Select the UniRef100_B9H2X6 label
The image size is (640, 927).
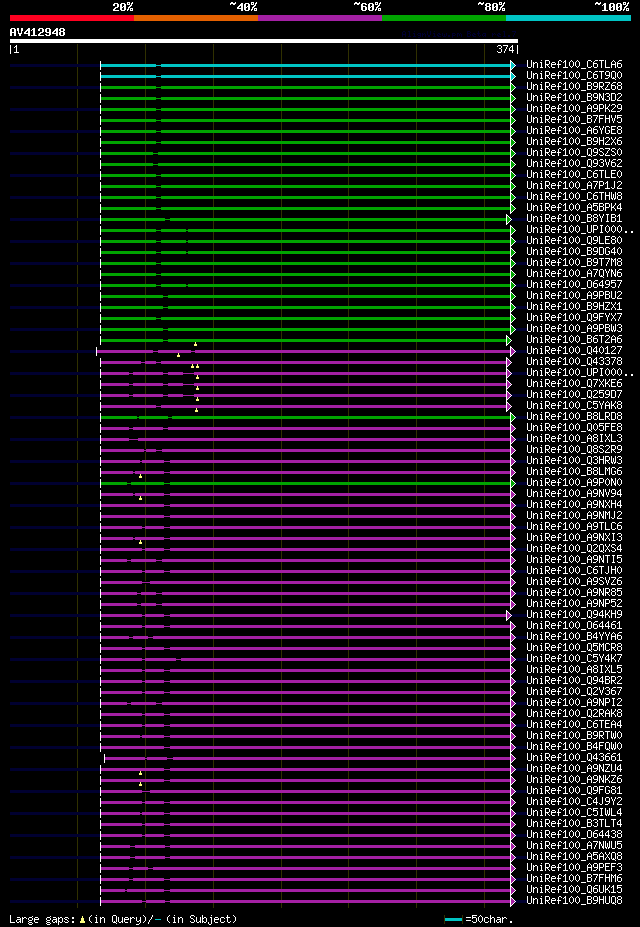point(574,141)
